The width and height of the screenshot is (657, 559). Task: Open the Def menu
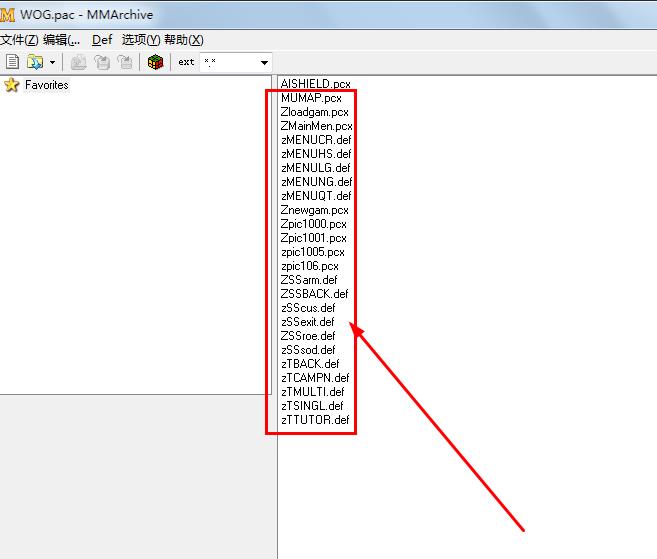tap(102, 40)
